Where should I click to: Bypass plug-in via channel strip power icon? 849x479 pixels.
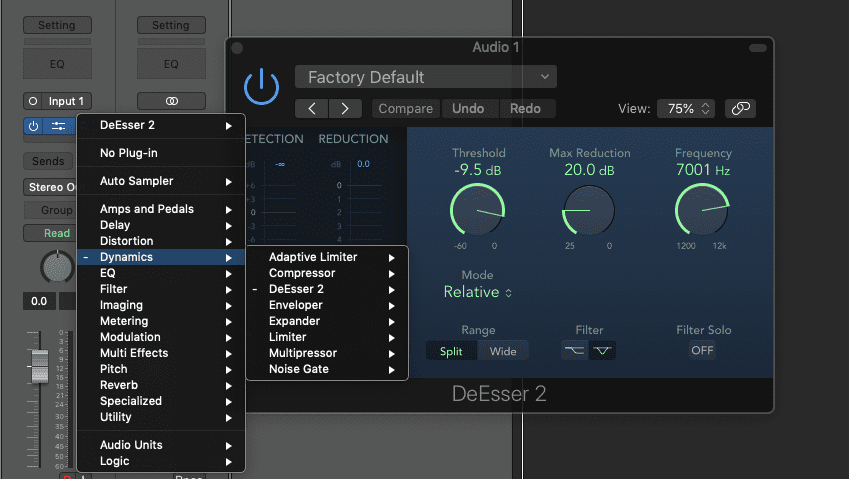(34, 126)
